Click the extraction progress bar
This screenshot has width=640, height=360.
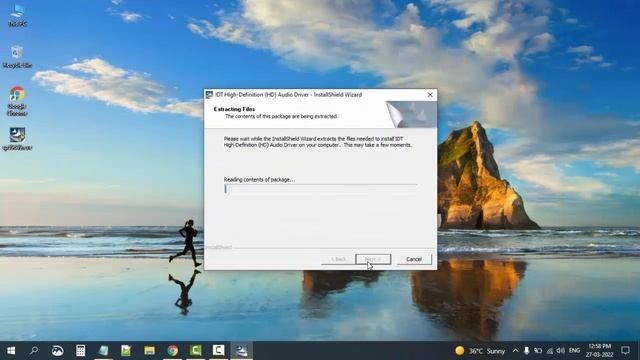click(320, 189)
